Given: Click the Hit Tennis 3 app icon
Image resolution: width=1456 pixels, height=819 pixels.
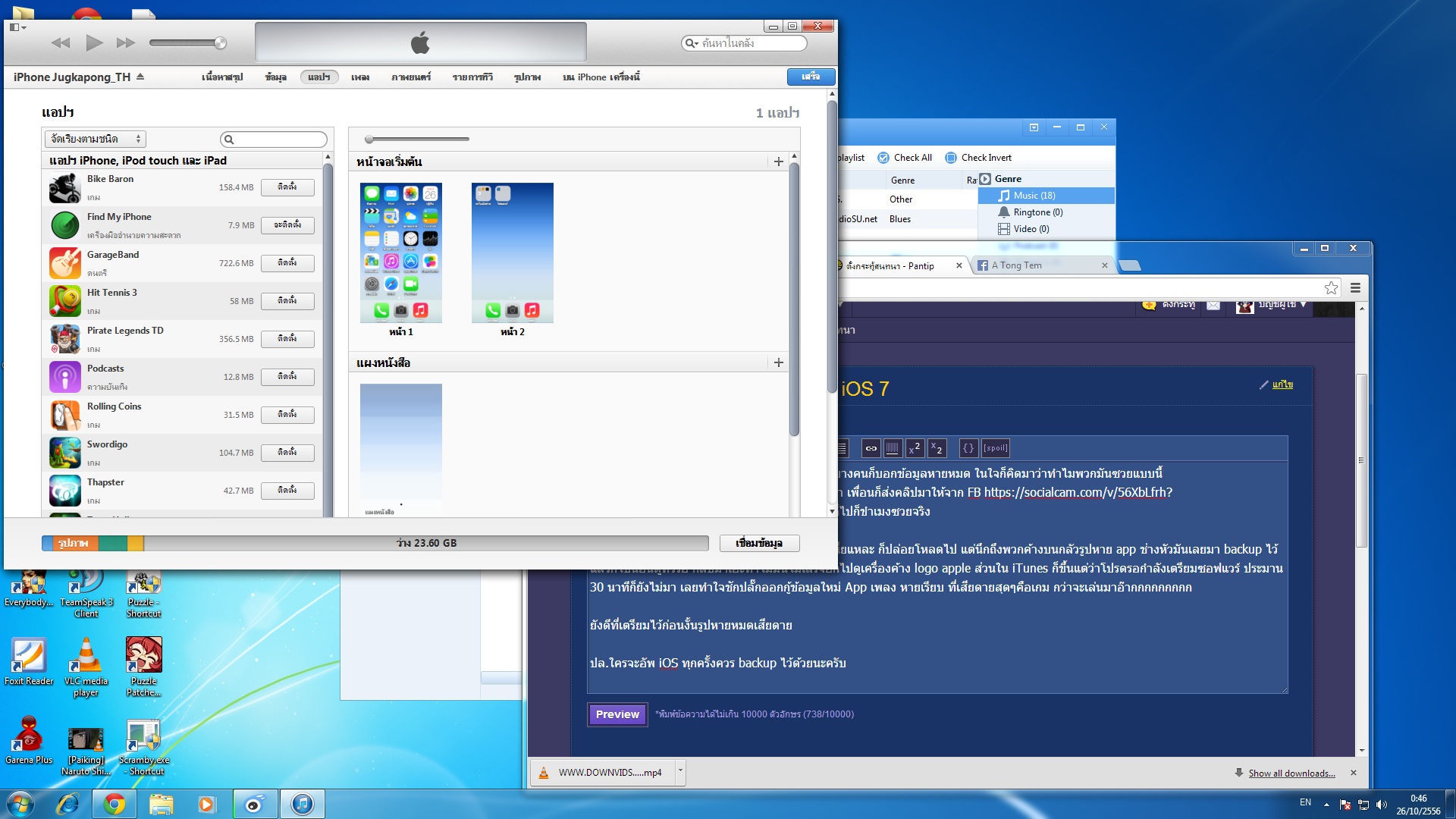Looking at the screenshot, I should (65, 301).
